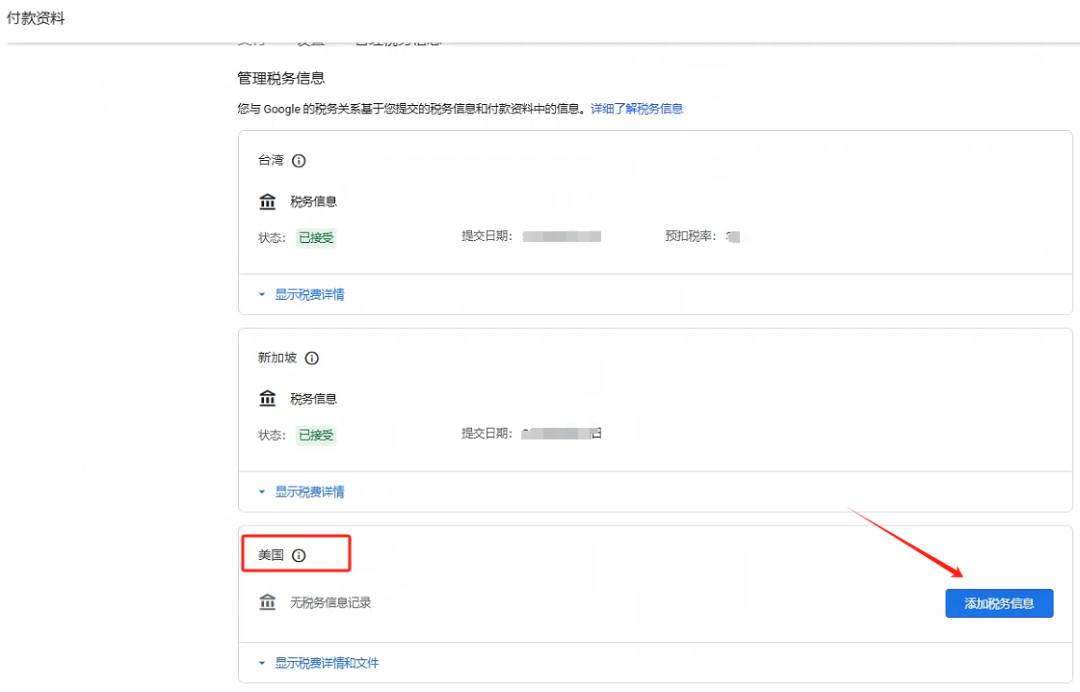The image size is (1080, 692).
Task: Click the 台湾 region label
Action: [x=271, y=160]
